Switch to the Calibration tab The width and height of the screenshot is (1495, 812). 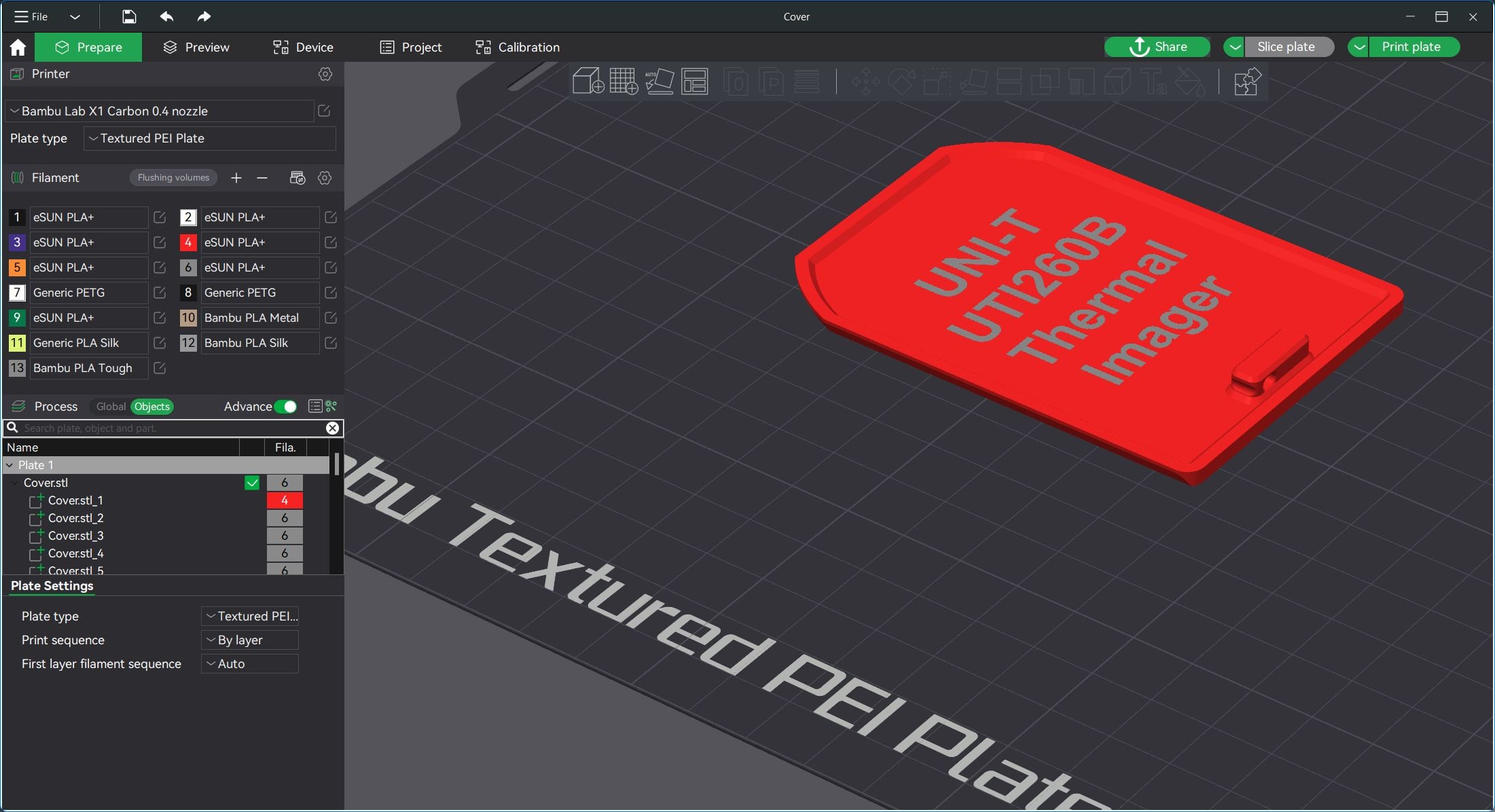pos(518,47)
